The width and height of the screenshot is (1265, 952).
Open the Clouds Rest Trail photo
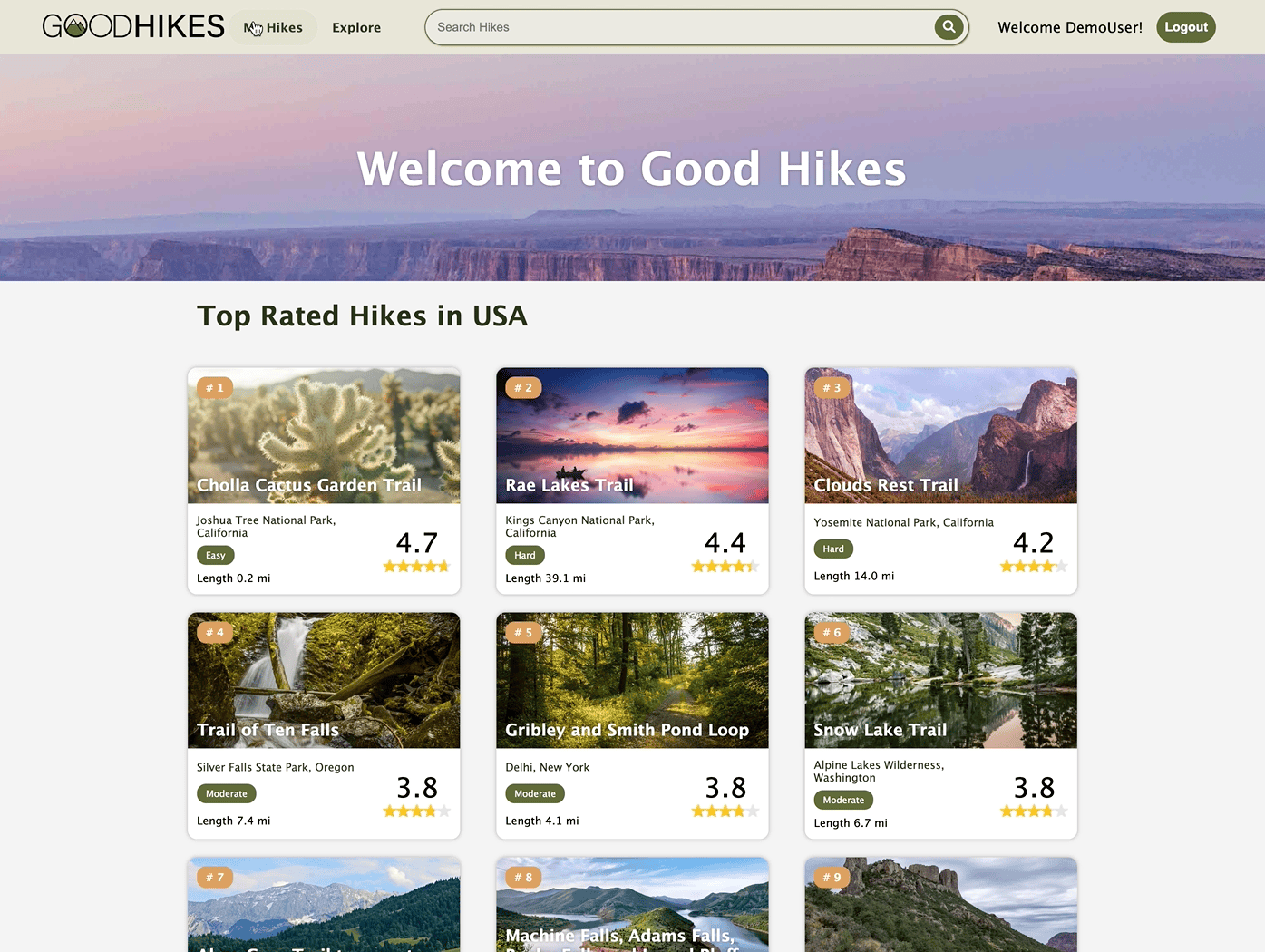point(940,435)
